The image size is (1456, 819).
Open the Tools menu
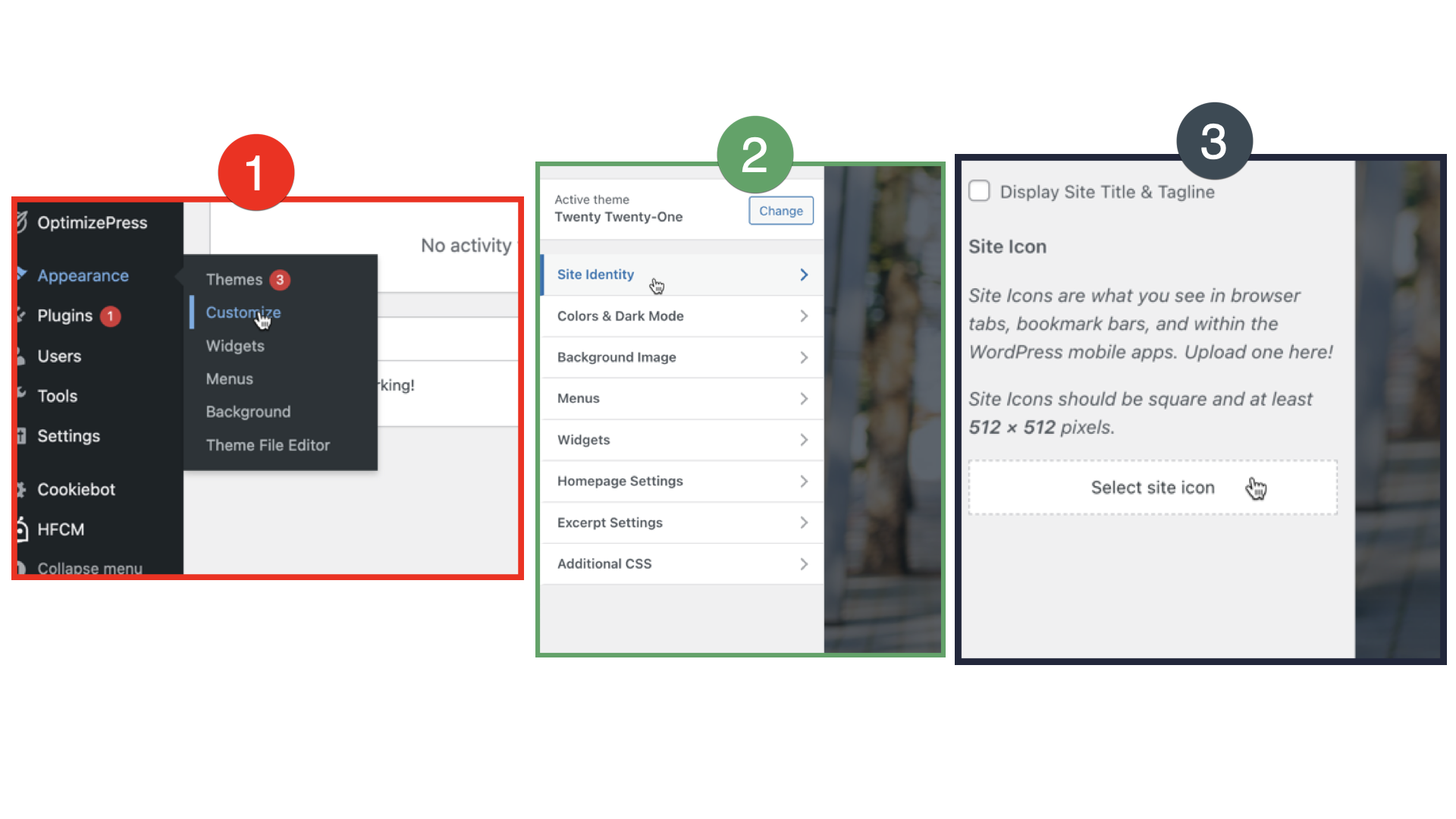(x=58, y=396)
